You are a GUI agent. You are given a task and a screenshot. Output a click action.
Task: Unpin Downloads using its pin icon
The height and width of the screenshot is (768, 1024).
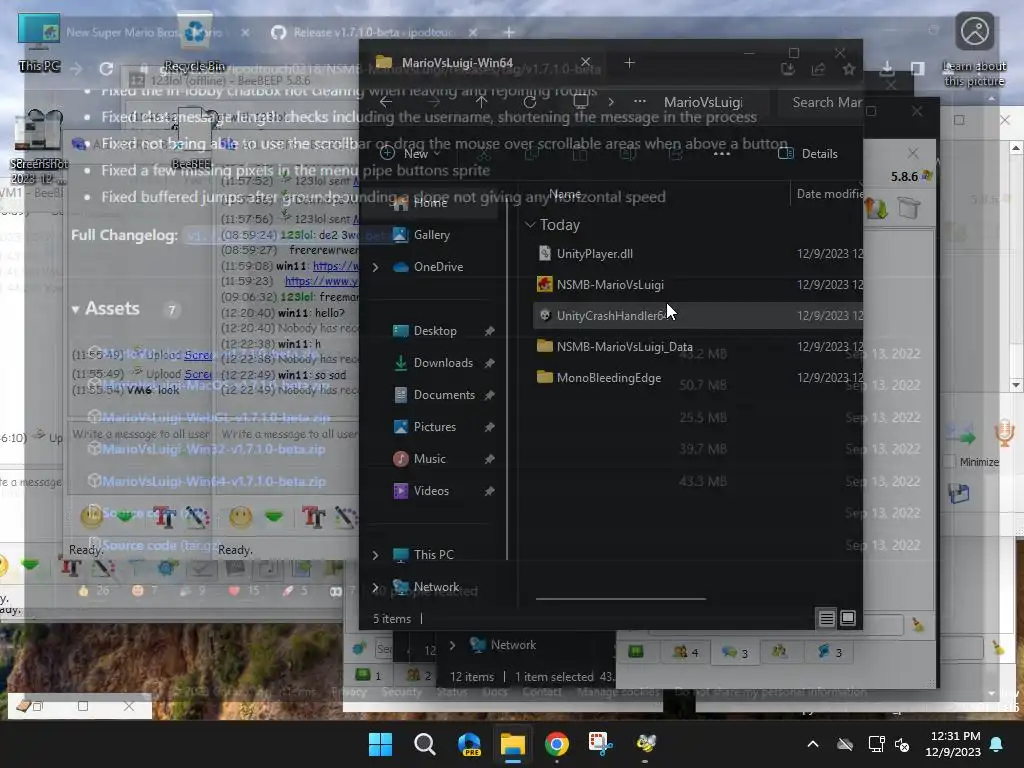tap(489, 363)
